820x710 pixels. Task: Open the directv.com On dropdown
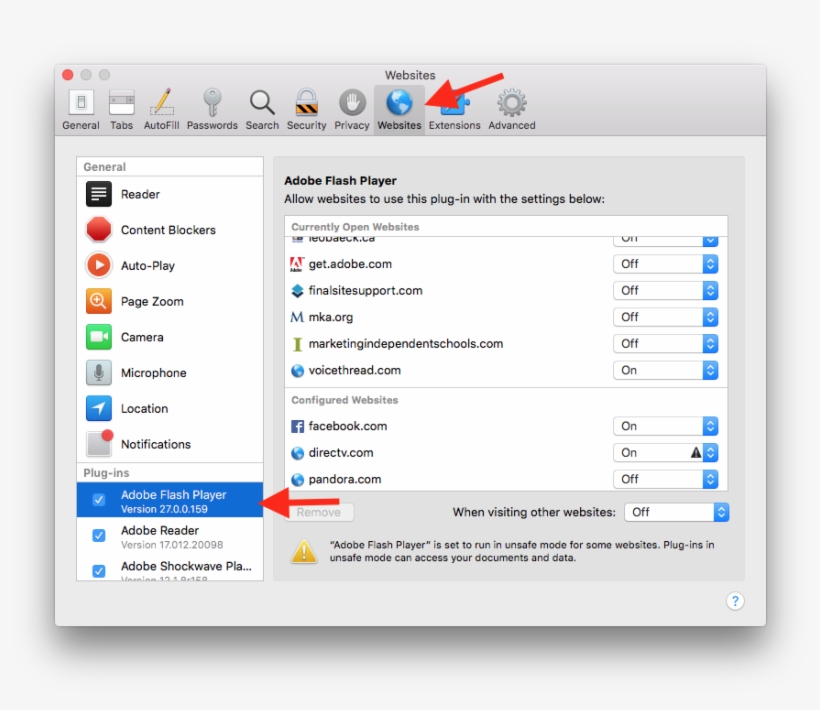[x=665, y=453]
